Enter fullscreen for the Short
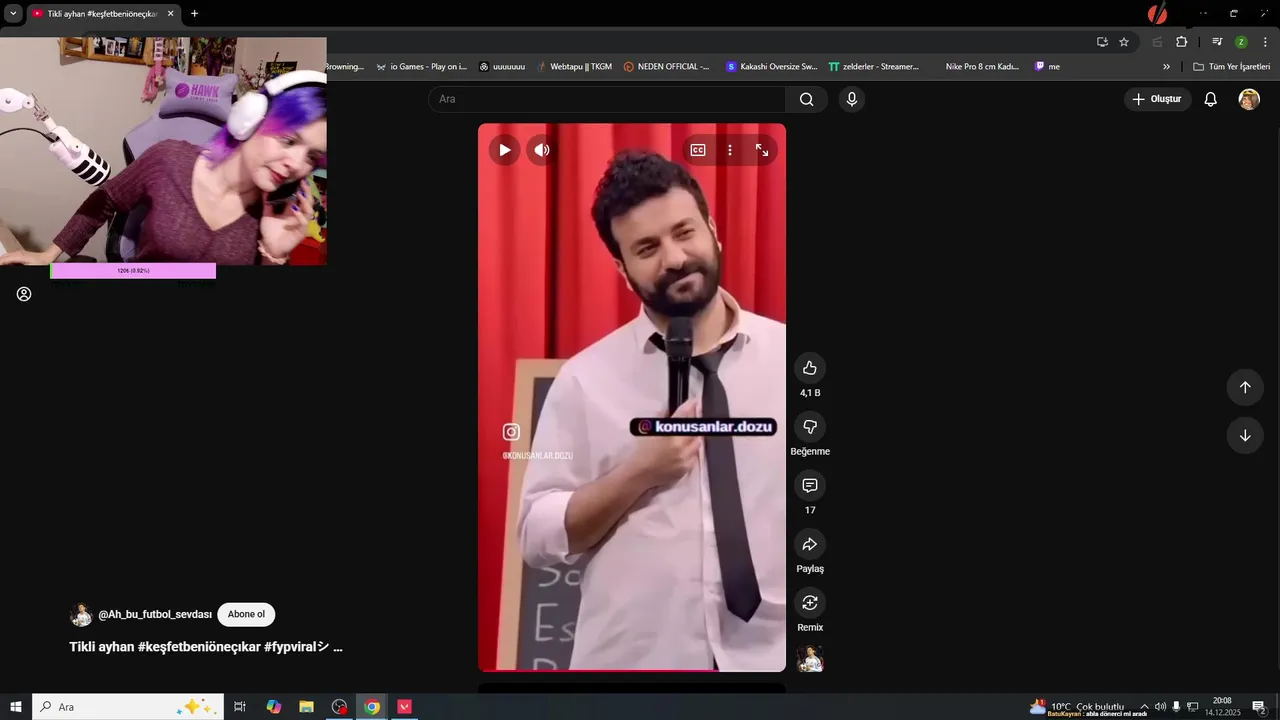1280x720 pixels. pyautogui.click(x=762, y=150)
